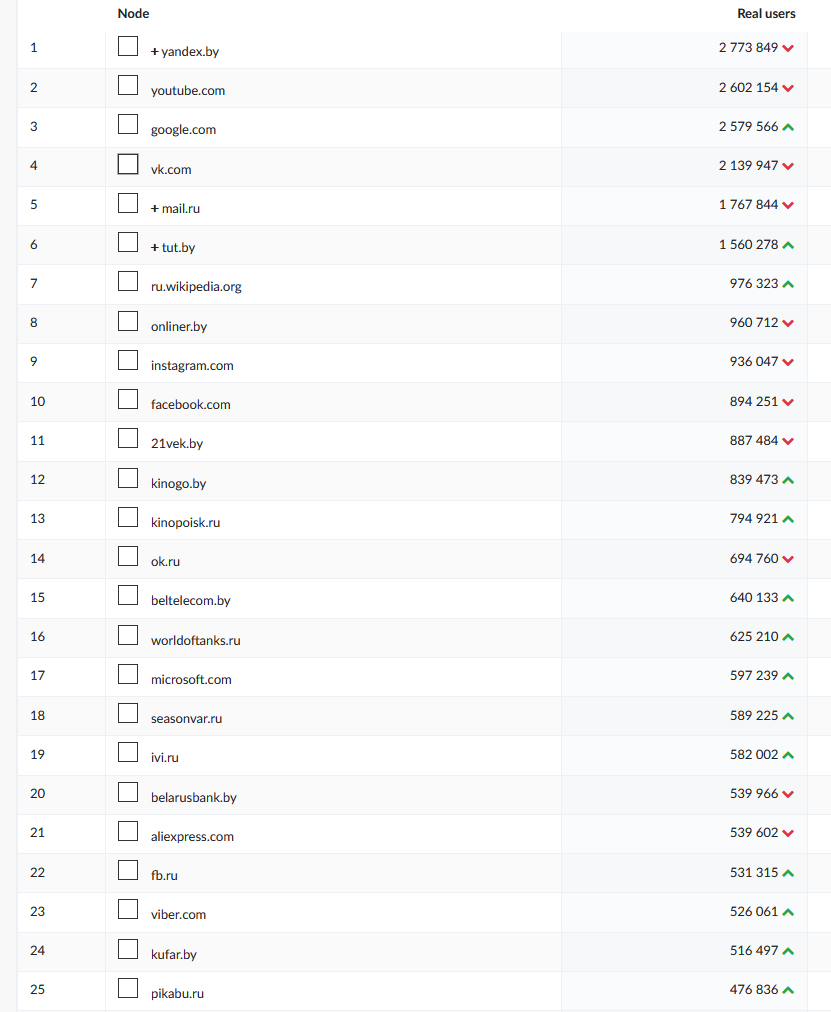Viewport: 831px width, 1012px height.
Task: Click red trend arrow next to vk.com count
Action: tap(788, 166)
